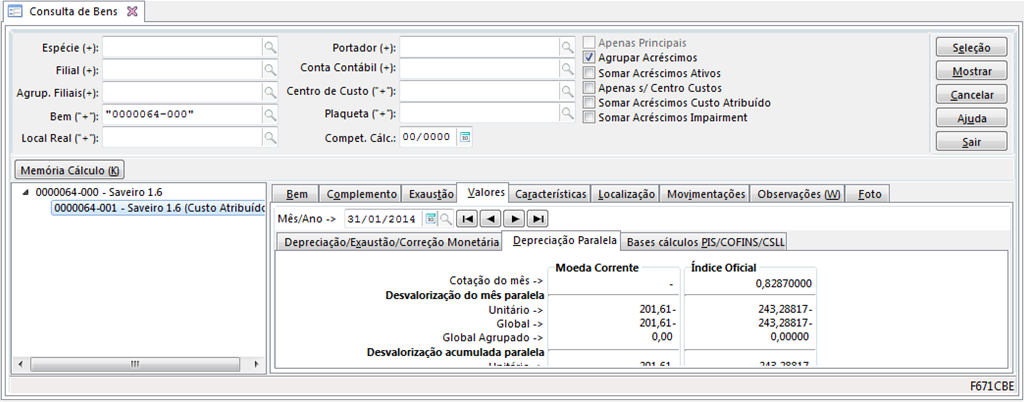Click the Plaqueta input field
1024x402 pixels.
(x=480, y=114)
